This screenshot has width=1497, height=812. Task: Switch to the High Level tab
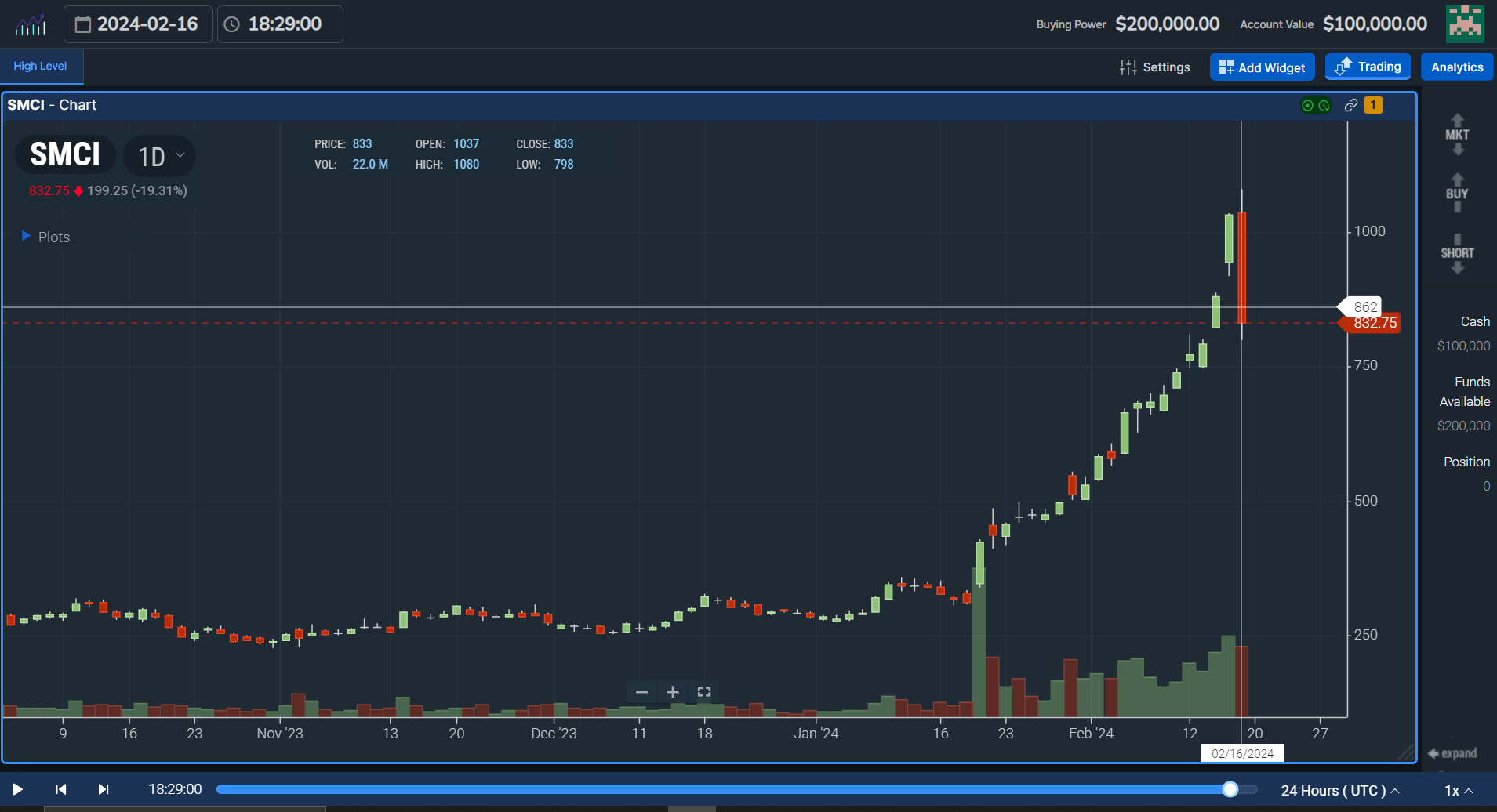(40, 67)
